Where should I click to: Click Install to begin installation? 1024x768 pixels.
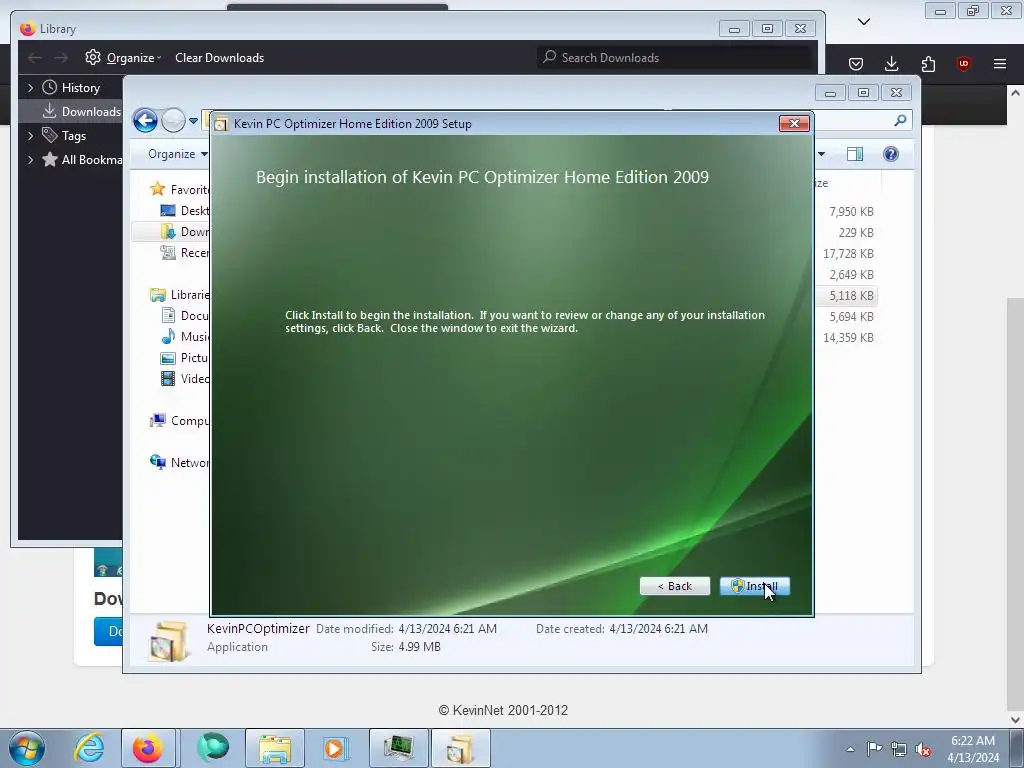pos(755,586)
